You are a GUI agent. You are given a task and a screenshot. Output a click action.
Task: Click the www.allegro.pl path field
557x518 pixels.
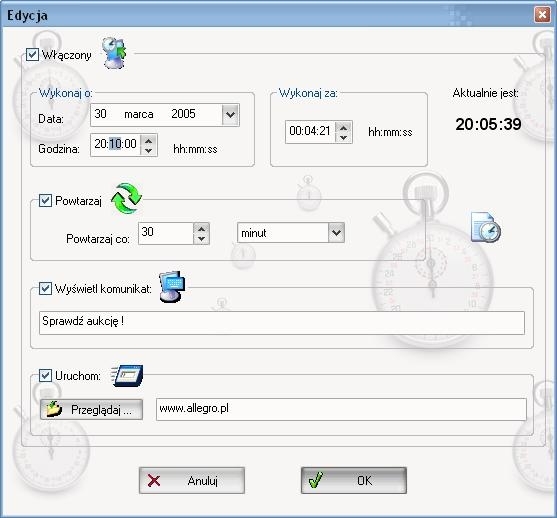[341, 409]
